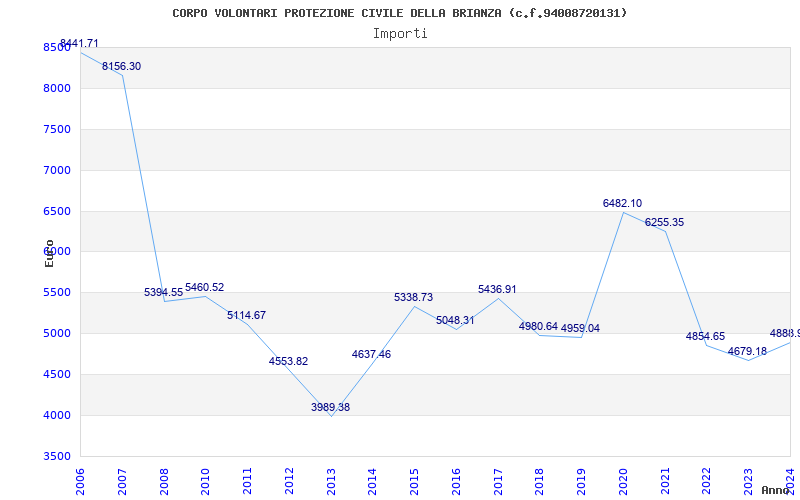Click the data label 4679.18
Viewport: 800px width, 500px height.
pos(747,351)
